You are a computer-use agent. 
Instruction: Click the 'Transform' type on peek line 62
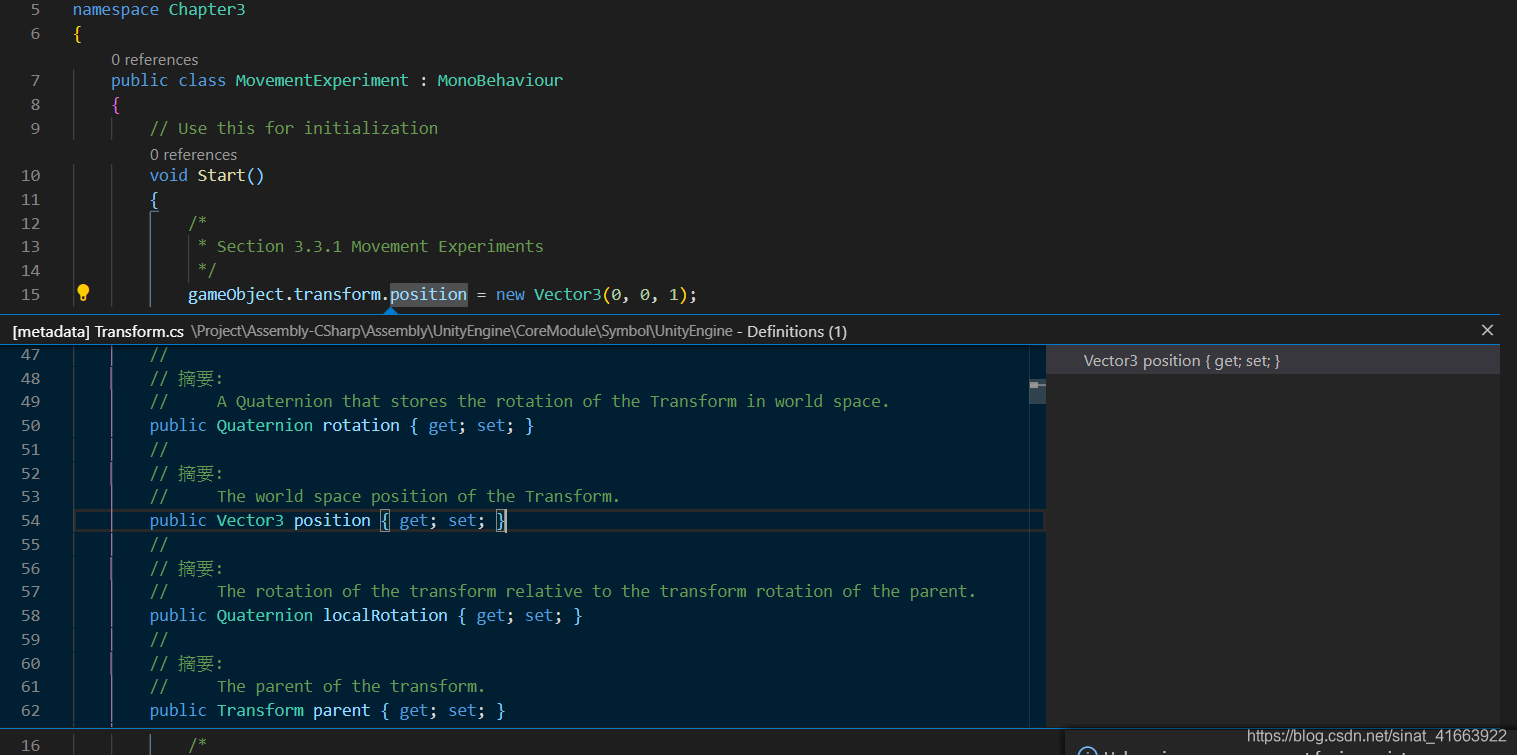[260, 710]
